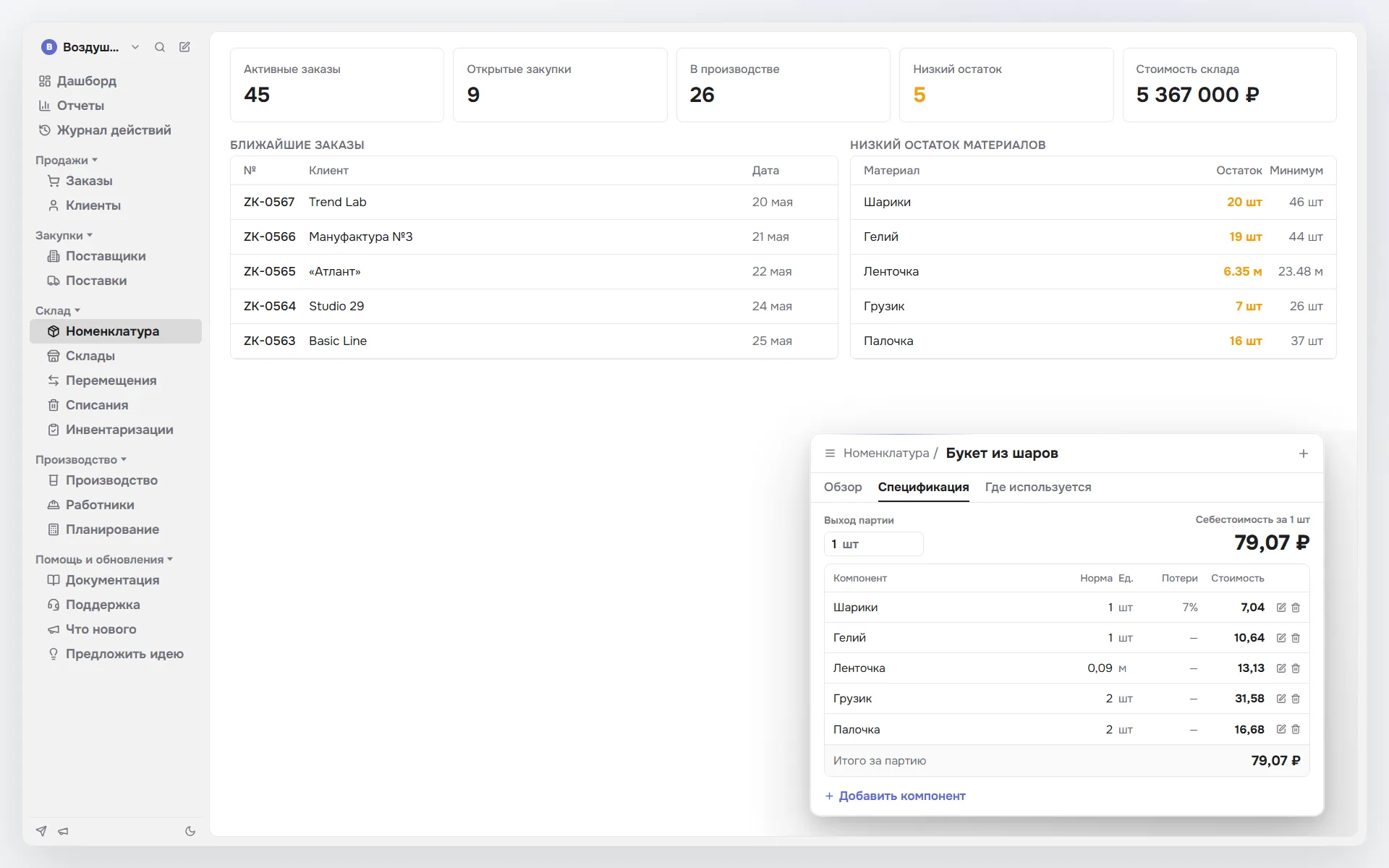Select Номенклатура in sidebar
The image size is (1389, 868).
116,331
